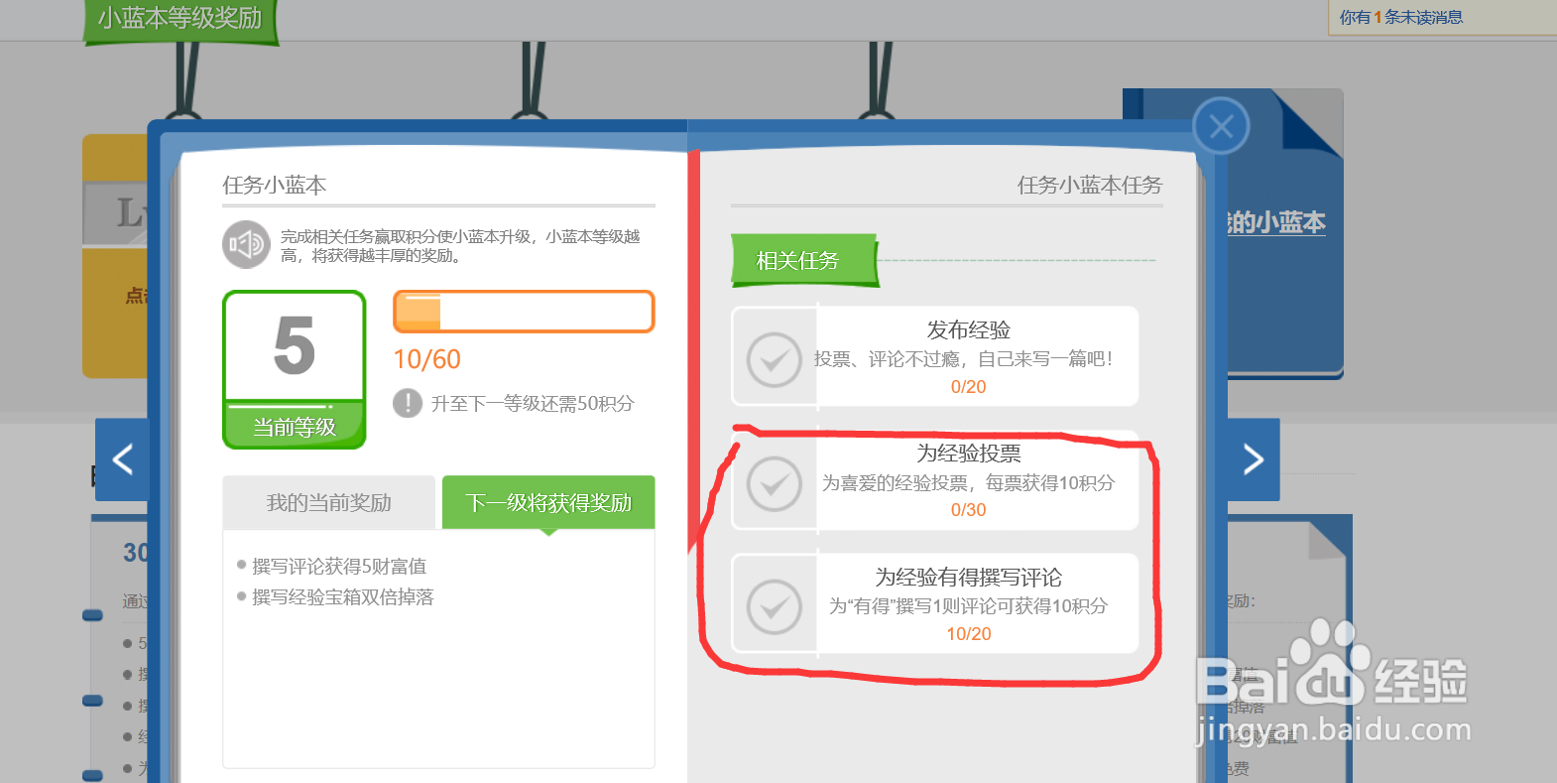Image resolution: width=1557 pixels, height=783 pixels.
Task: Switch to the 我的当前奖励 tab
Action: tap(328, 503)
